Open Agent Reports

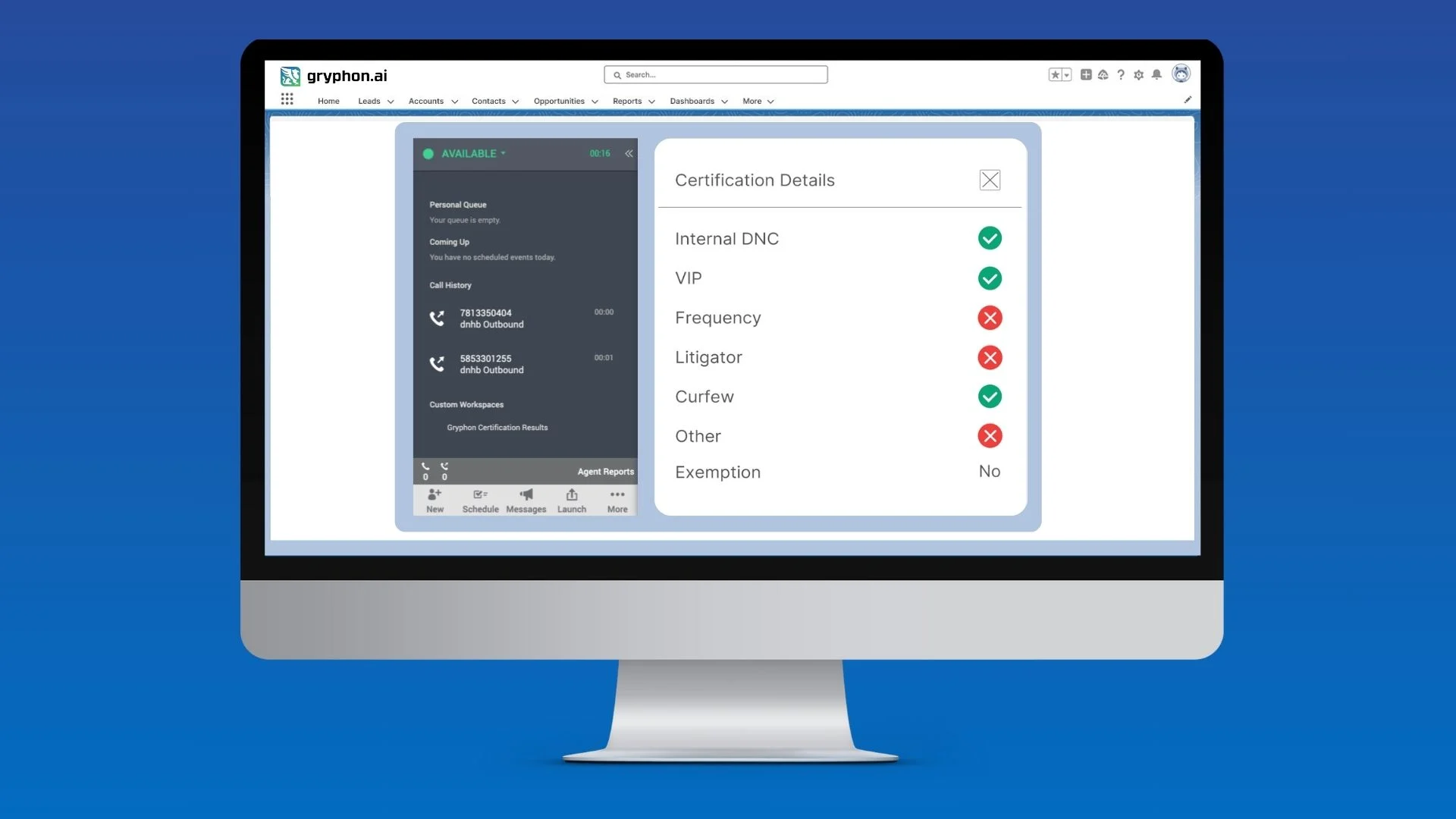[x=605, y=472]
